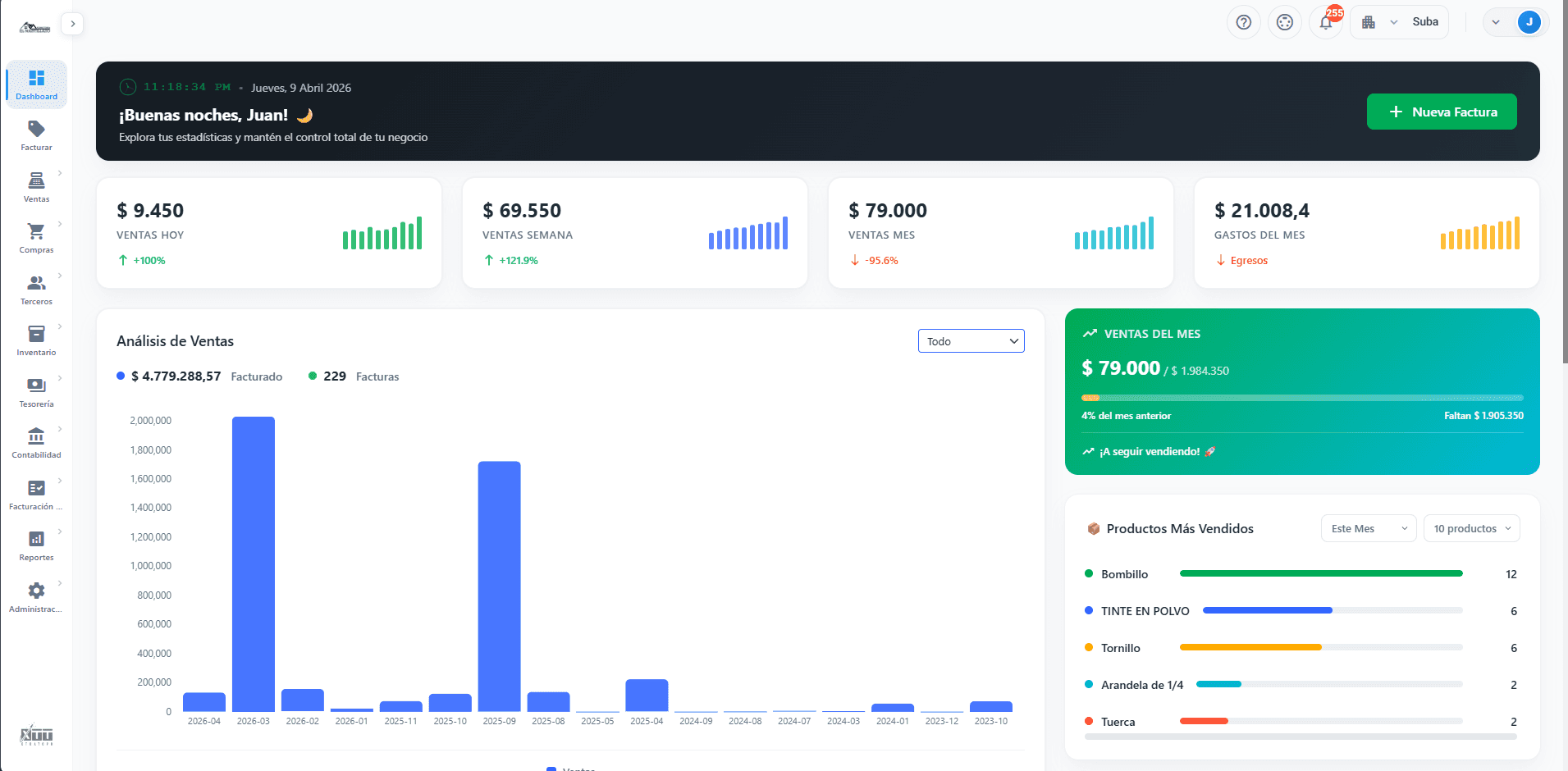Open the Tesorería money icon

tap(36, 385)
